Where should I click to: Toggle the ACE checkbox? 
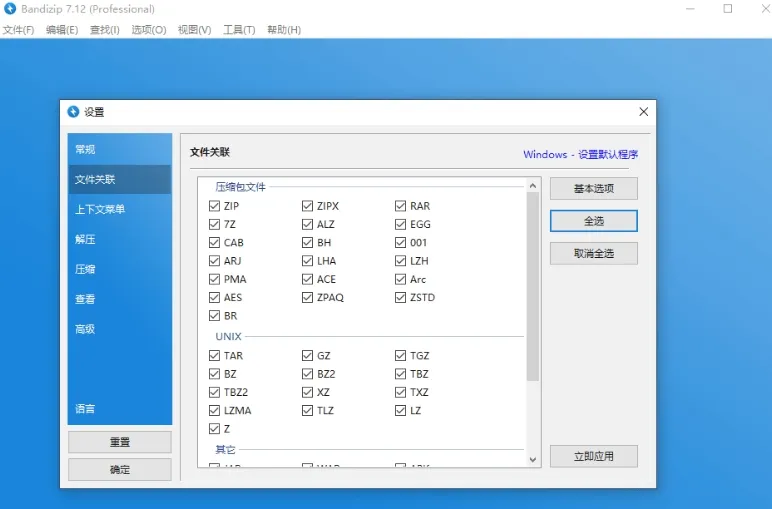click(x=307, y=279)
